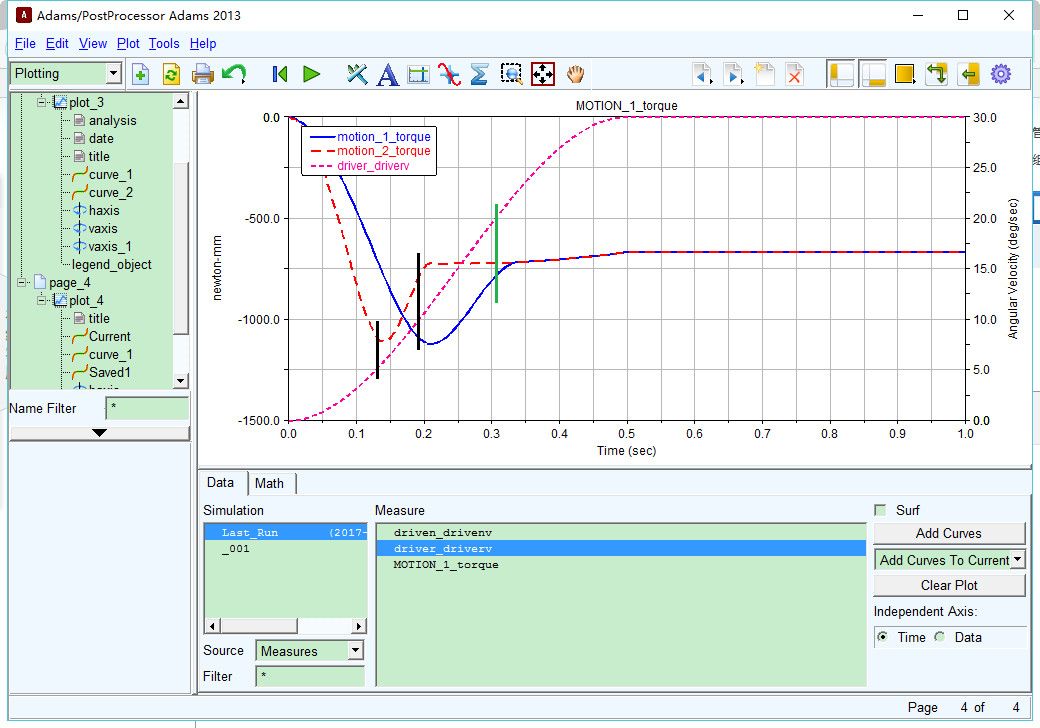Go to the next page icon
Image resolution: width=1040 pixels, height=728 pixels.
pos(733,74)
